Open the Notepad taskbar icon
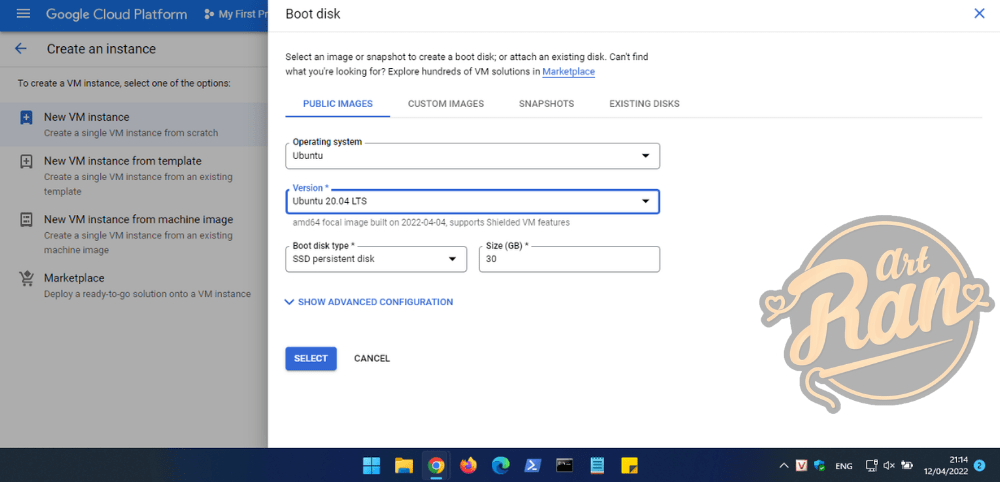The image size is (1000, 482). point(598,465)
